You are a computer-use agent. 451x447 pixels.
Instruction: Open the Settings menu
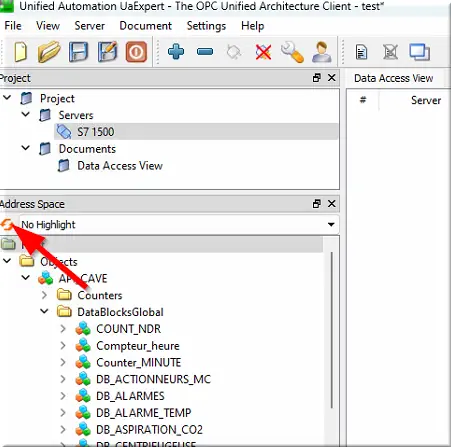[206, 26]
